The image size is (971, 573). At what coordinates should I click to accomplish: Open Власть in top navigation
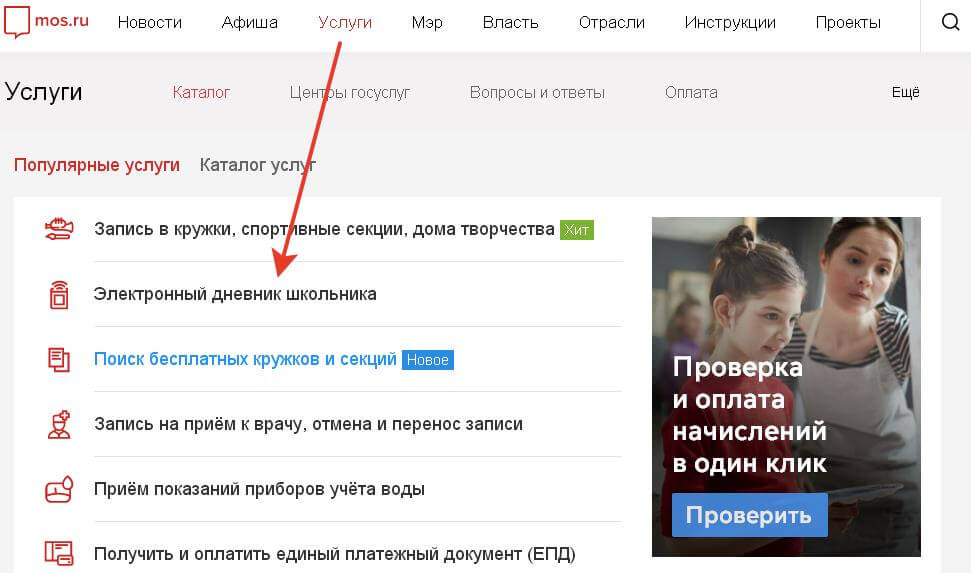coord(510,23)
